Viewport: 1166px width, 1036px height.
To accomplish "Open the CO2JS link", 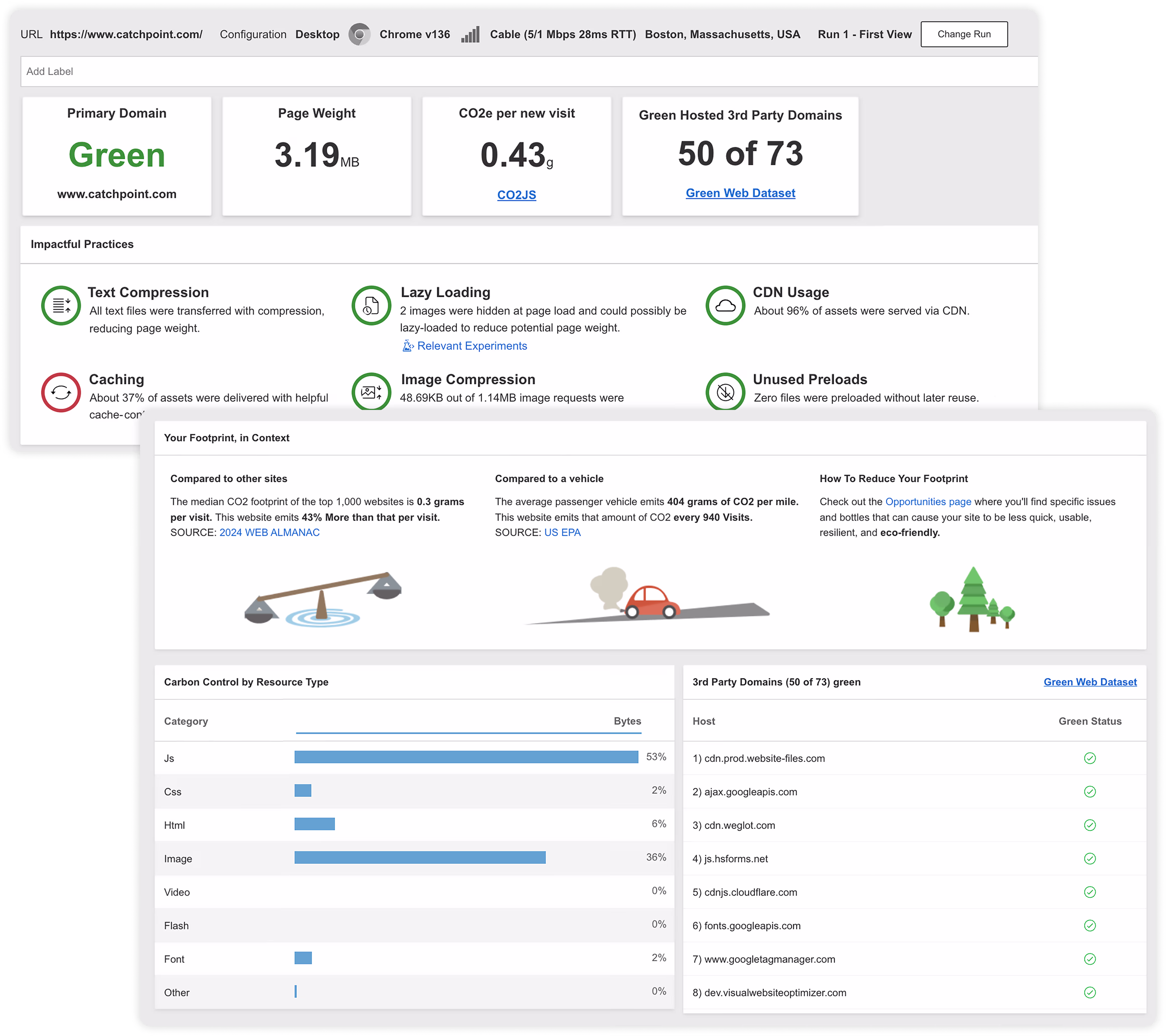I will click(x=516, y=195).
